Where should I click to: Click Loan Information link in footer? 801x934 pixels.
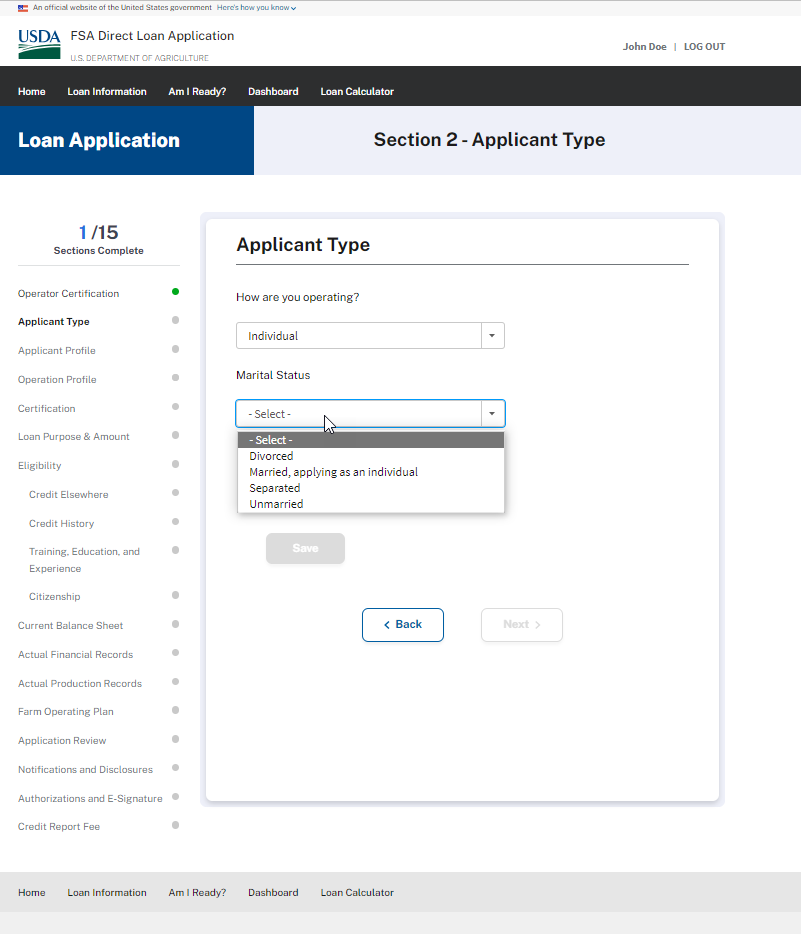coord(107,893)
